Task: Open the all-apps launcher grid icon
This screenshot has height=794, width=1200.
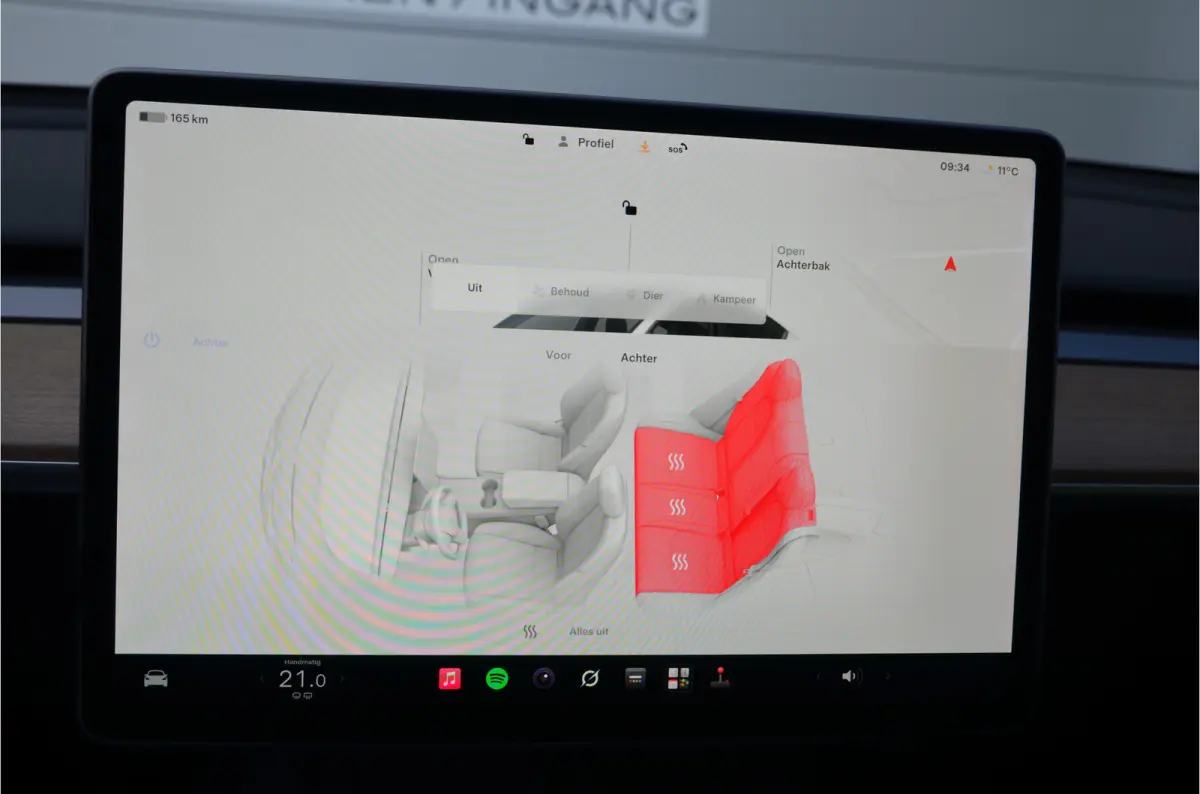Action: click(679, 678)
